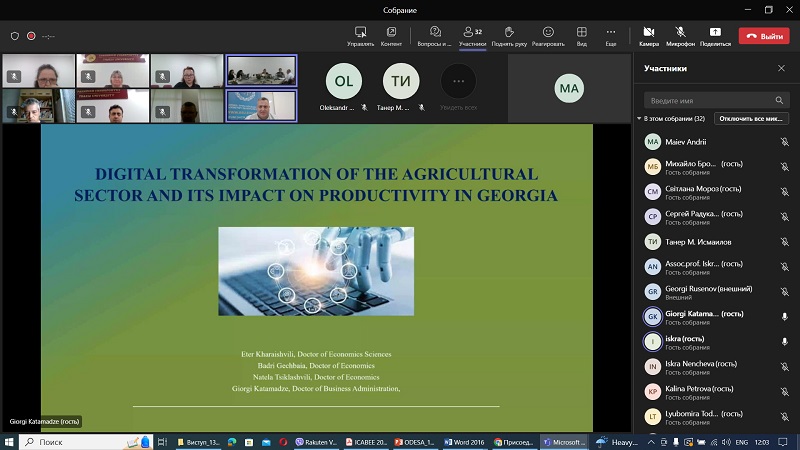Click the search magnifier in participants panel
The image size is (800, 450).
(x=780, y=101)
